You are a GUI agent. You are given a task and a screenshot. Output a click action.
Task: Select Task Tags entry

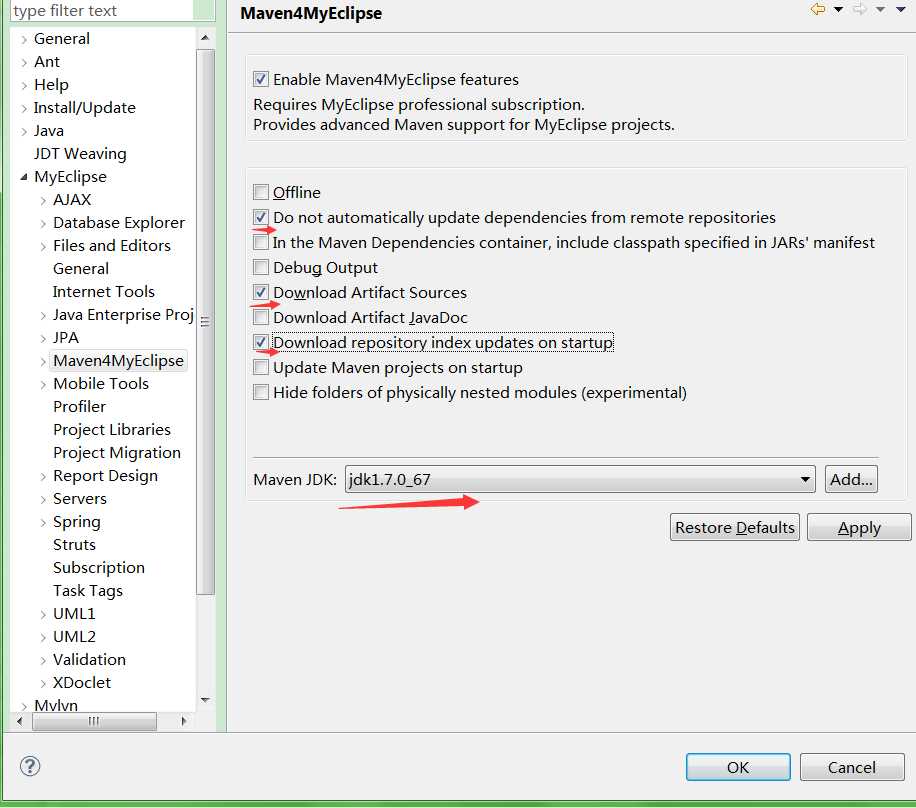click(x=88, y=591)
